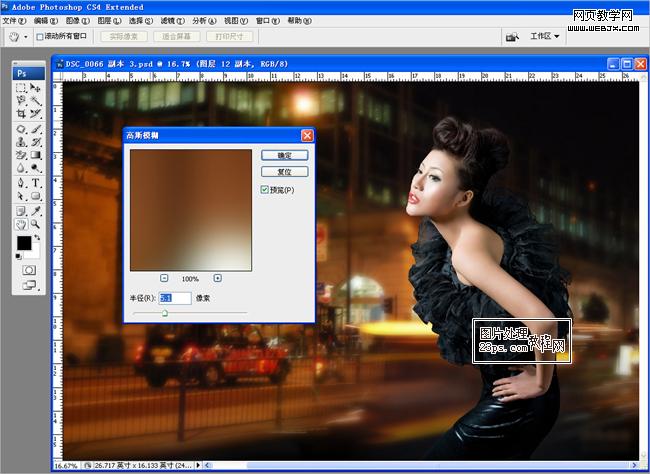Screen dimensions: 650x474
Task: Swap foreground and background colors
Action: coord(37,238)
